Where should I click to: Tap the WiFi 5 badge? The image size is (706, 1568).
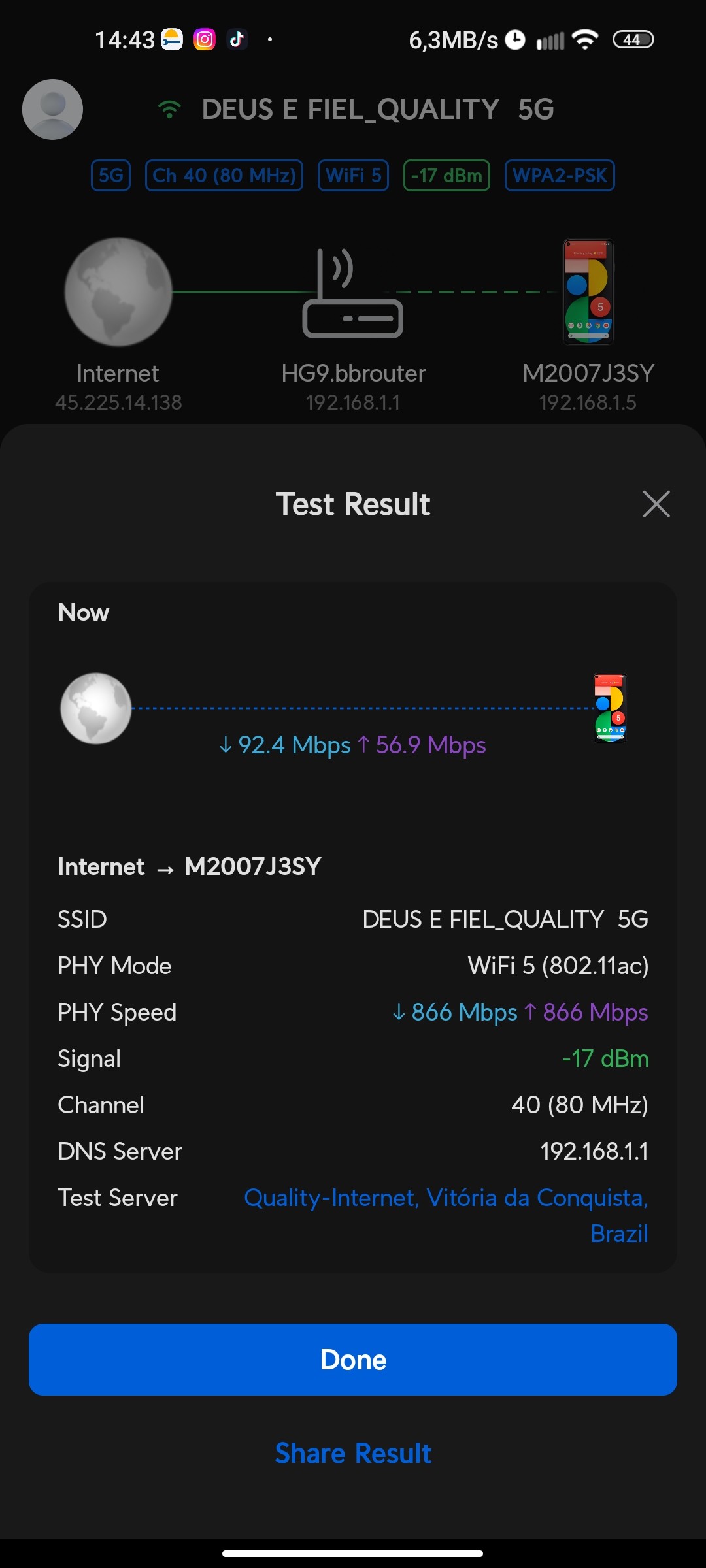click(x=353, y=175)
